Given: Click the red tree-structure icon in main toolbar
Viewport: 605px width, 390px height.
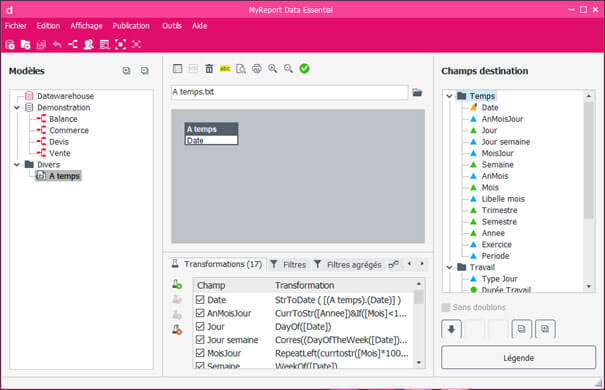Looking at the screenshot, I should coord(73,45).
